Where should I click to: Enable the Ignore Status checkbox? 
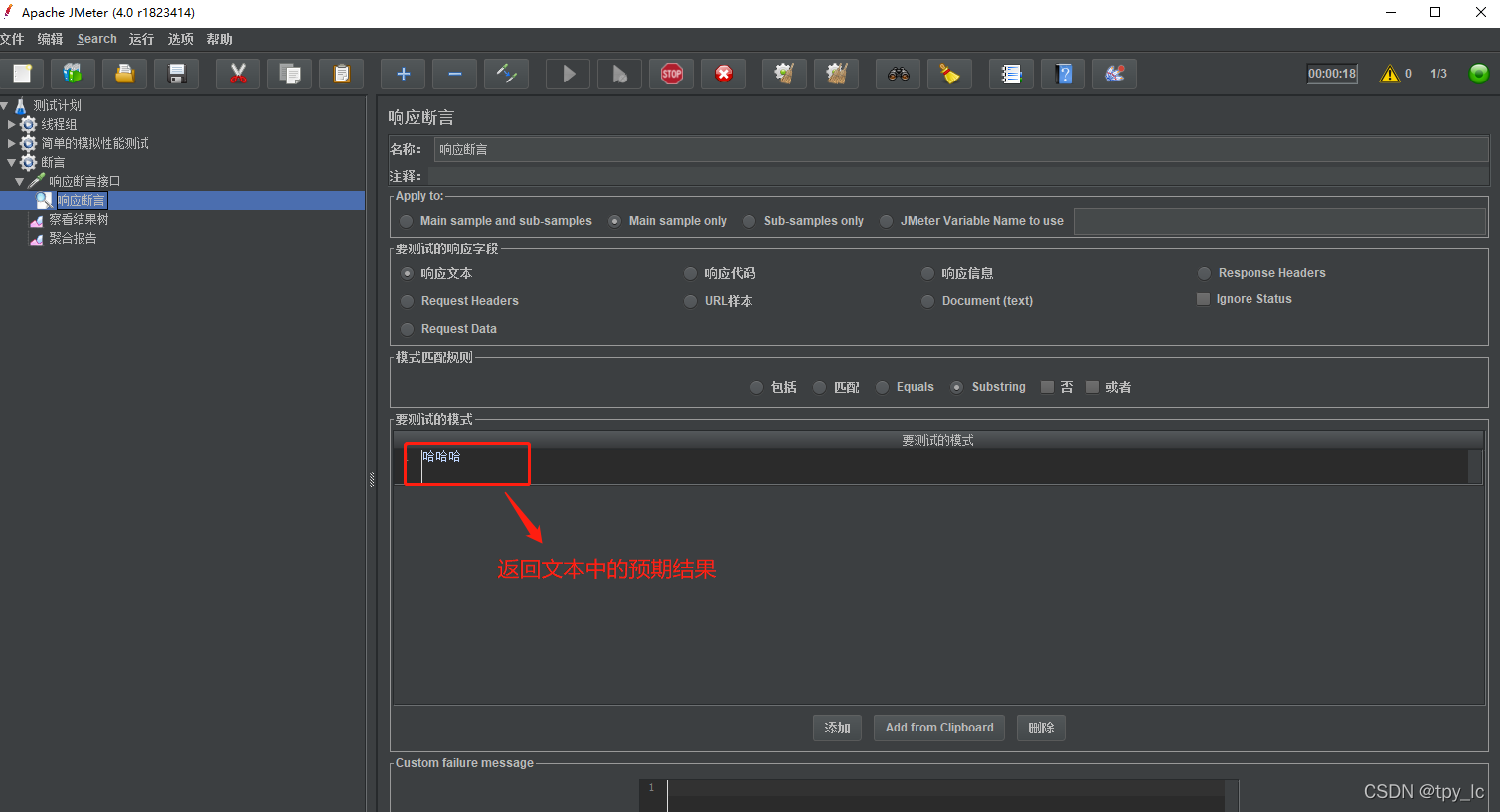(x=1203, y=299)
